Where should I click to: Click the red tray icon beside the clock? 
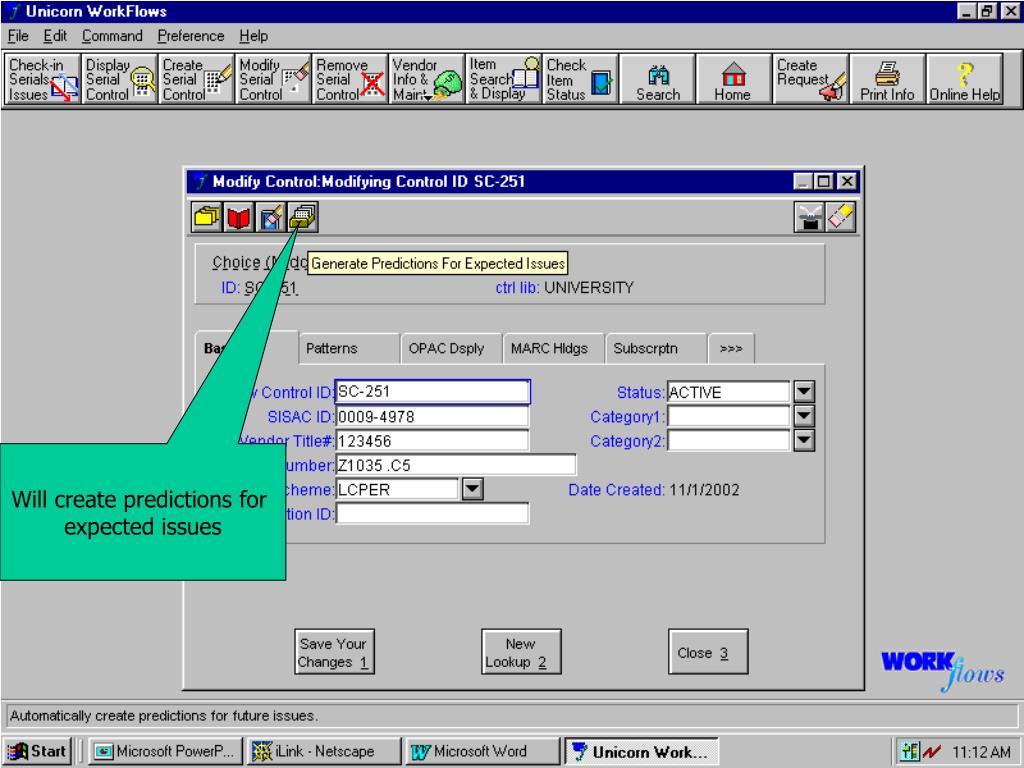click(x=932, y=752)
